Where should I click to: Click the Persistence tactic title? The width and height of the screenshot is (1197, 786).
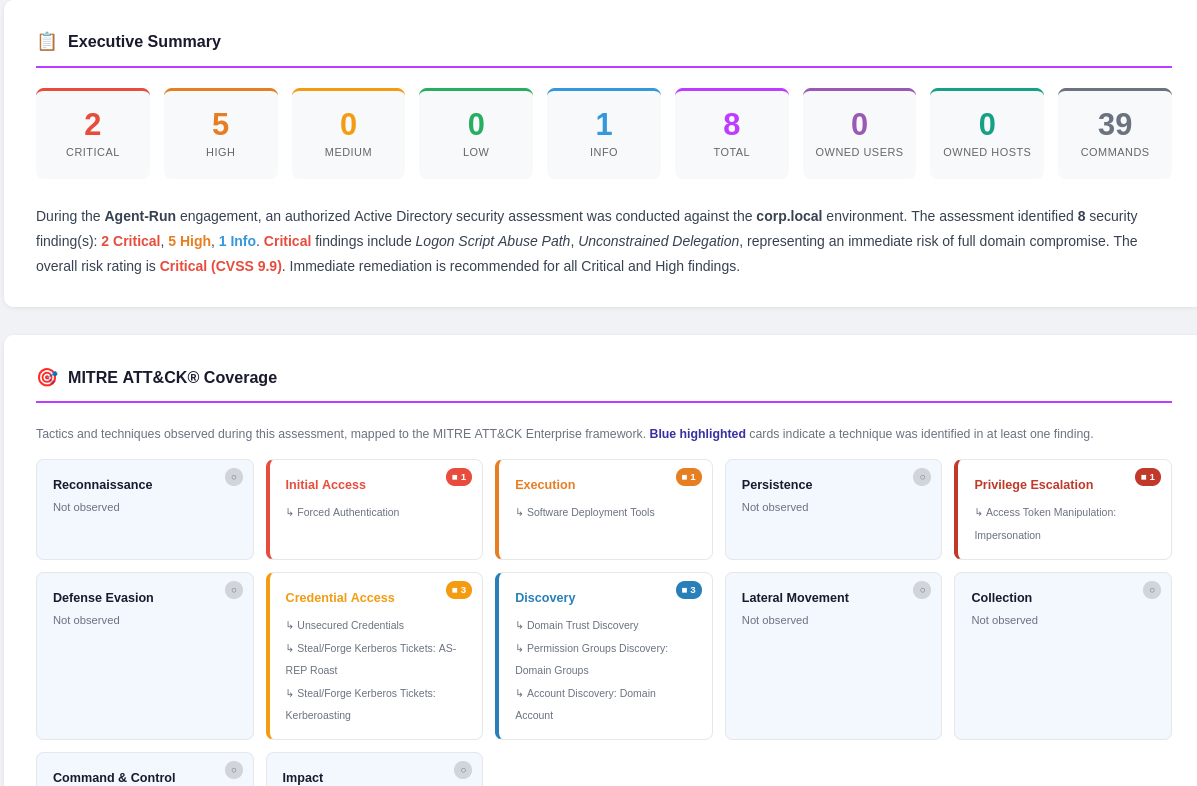777,485
